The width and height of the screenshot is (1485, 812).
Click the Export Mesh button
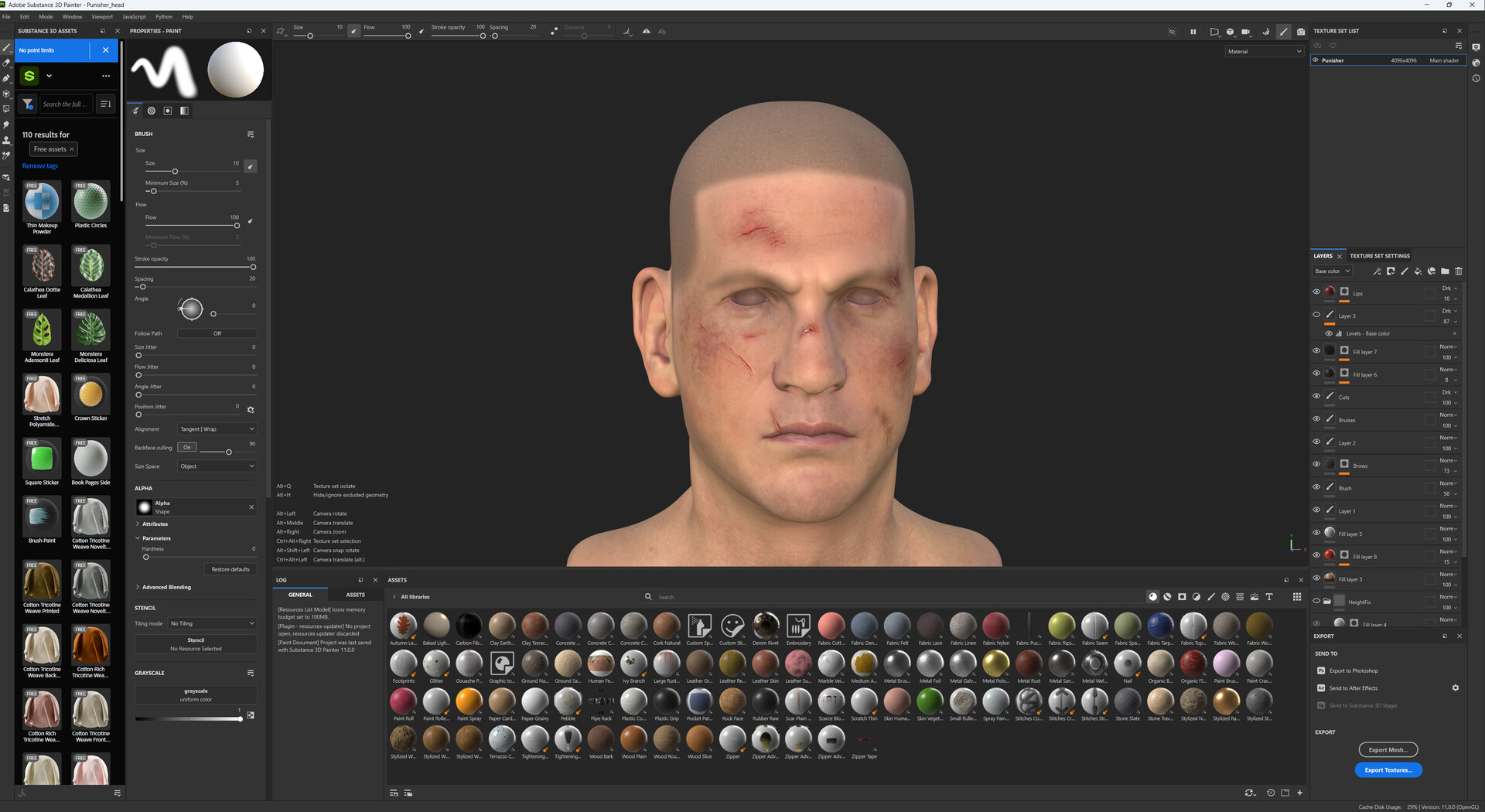[x=1388, y=750]
